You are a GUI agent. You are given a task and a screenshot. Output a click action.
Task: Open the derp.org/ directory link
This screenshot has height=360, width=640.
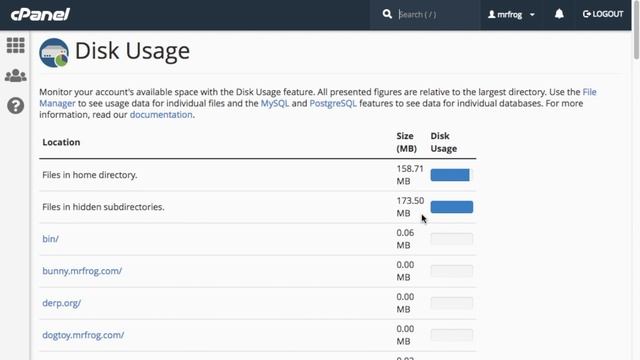62,303
